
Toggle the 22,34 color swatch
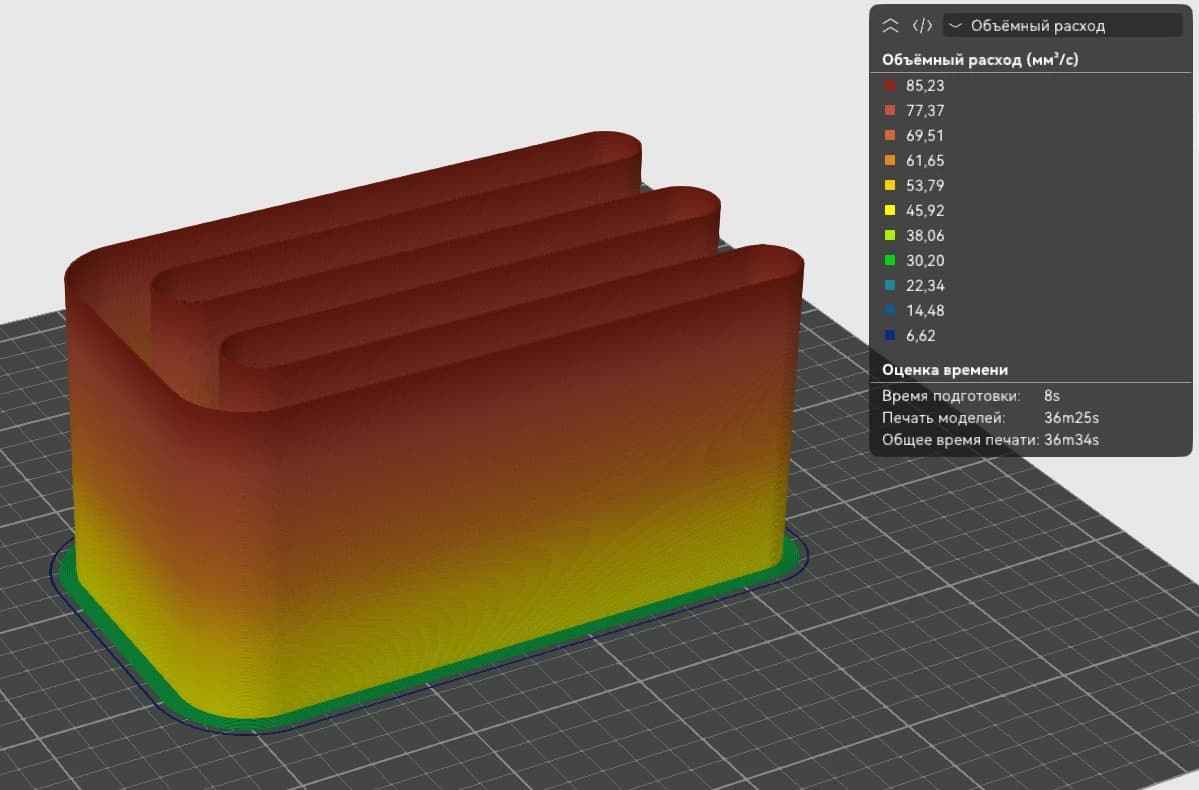890,285
